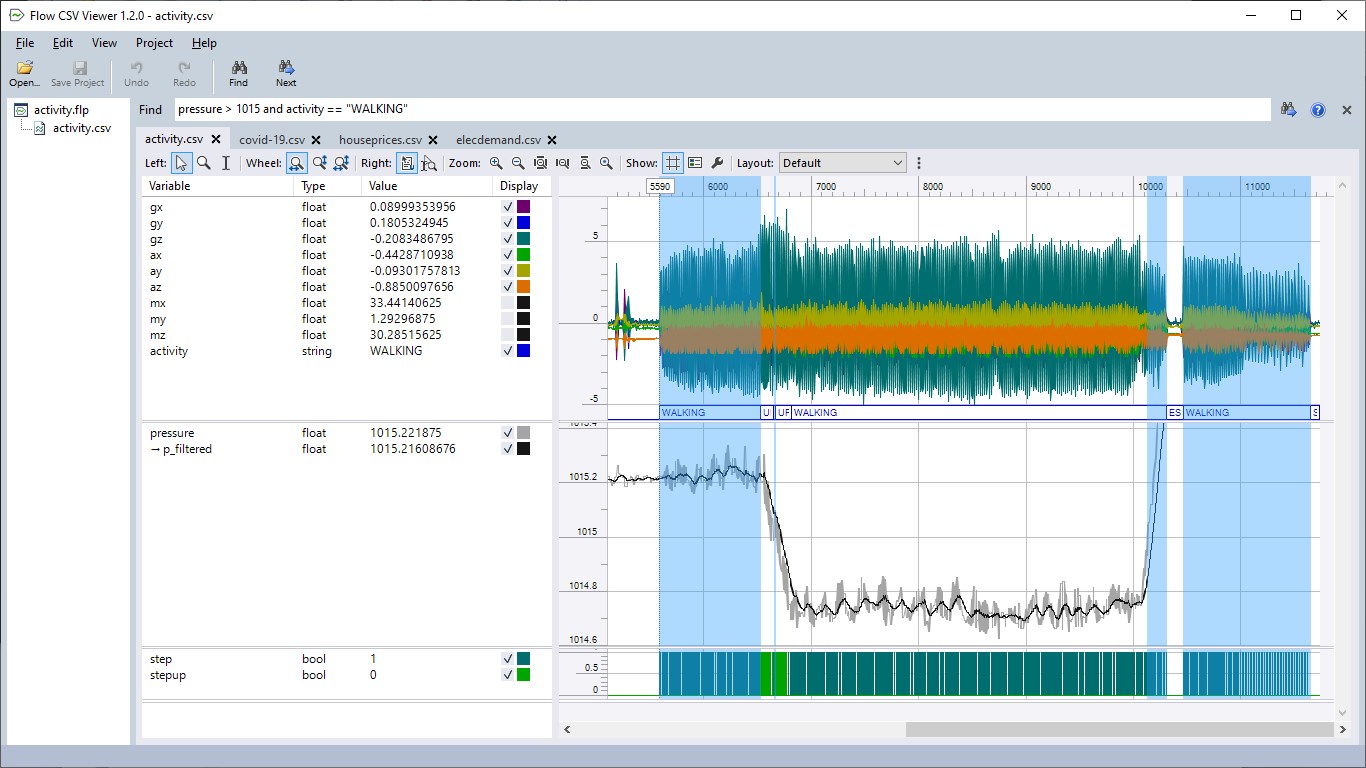1366x768 pixels.
Task: Click the 5590 cursor marker on time axis
Action: point(660,186)
